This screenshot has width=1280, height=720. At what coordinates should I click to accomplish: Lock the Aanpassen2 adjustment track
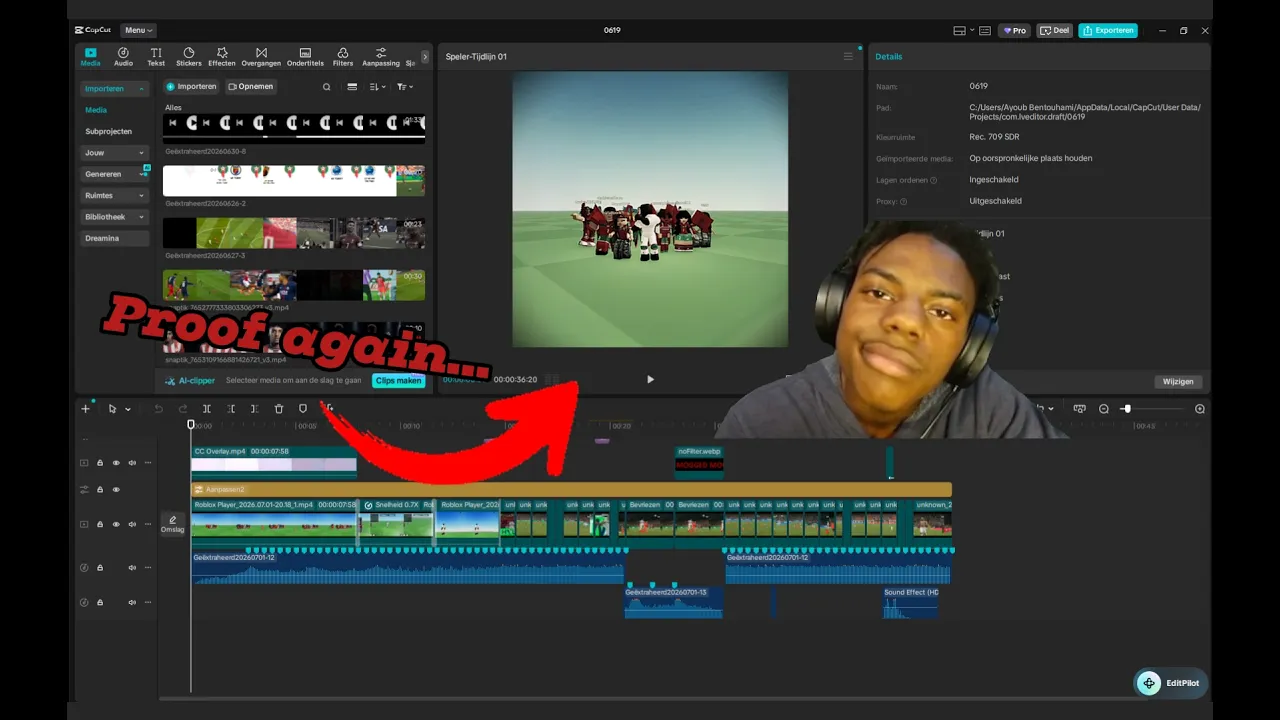point(100,490)
